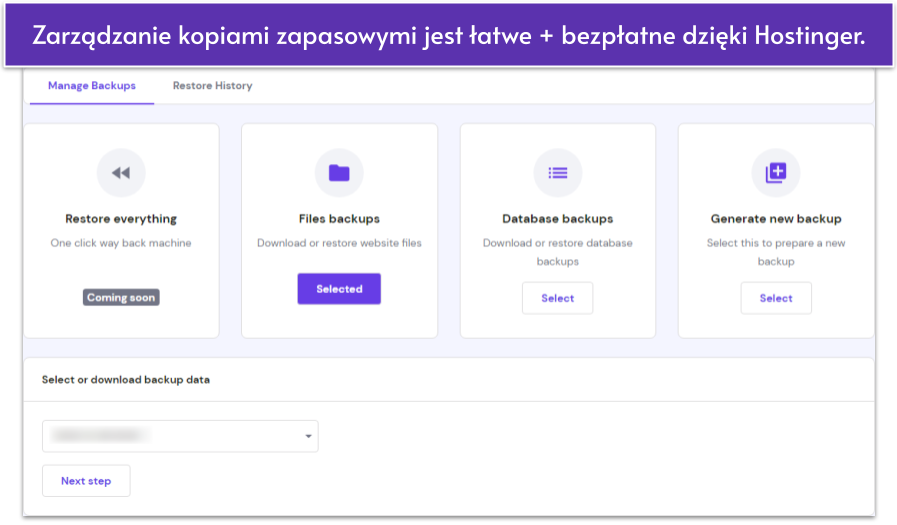897x525 pixels.
Task: Click 'Select or download backup data' heading
Action: tap(125, 380)
